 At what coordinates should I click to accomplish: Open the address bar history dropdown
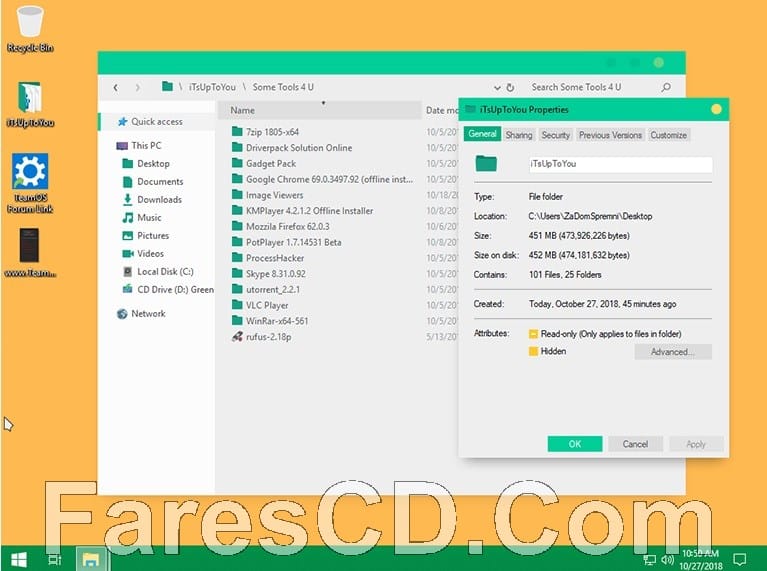tap(497, 88)
